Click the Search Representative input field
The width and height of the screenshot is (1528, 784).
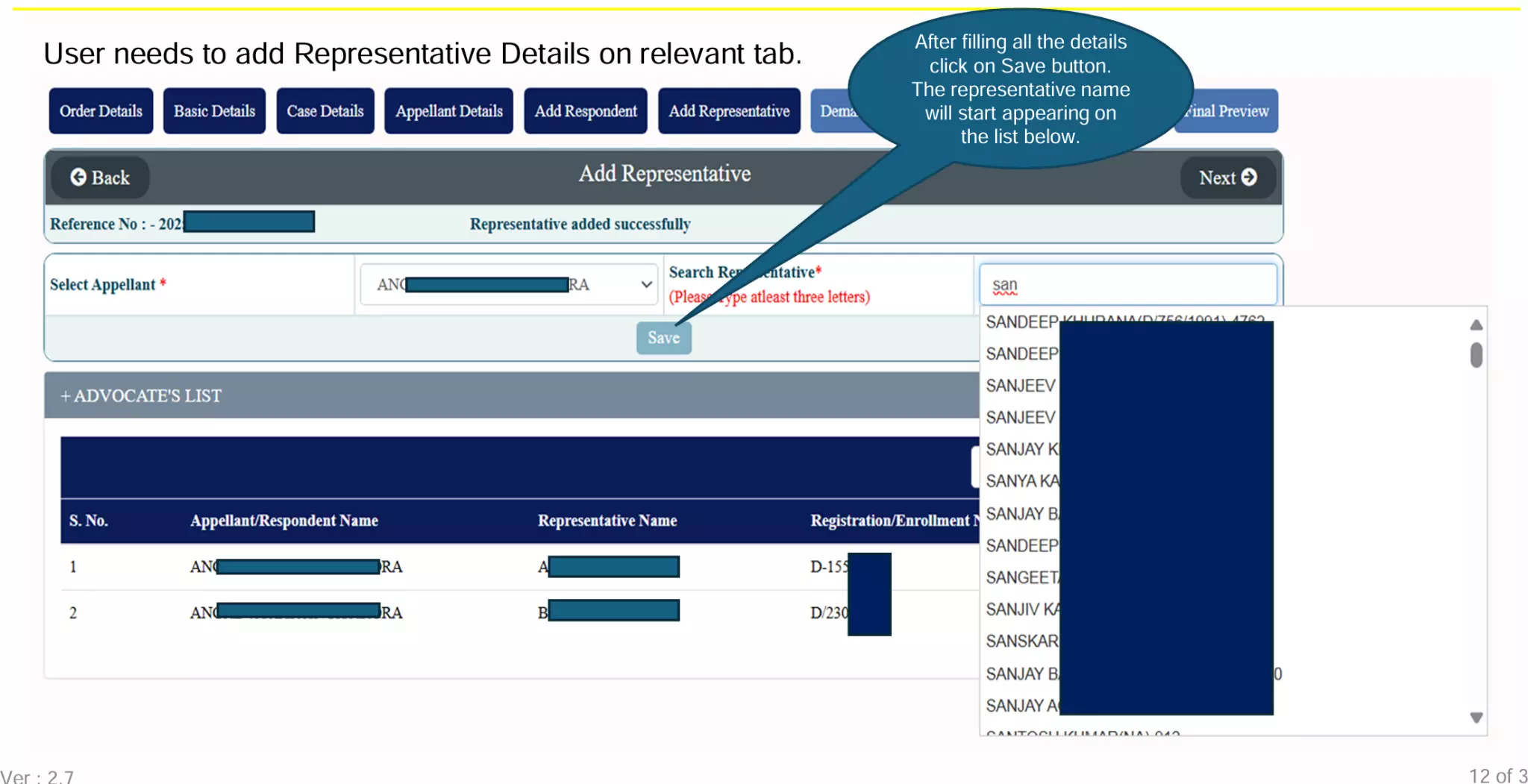click(1127, 285)
